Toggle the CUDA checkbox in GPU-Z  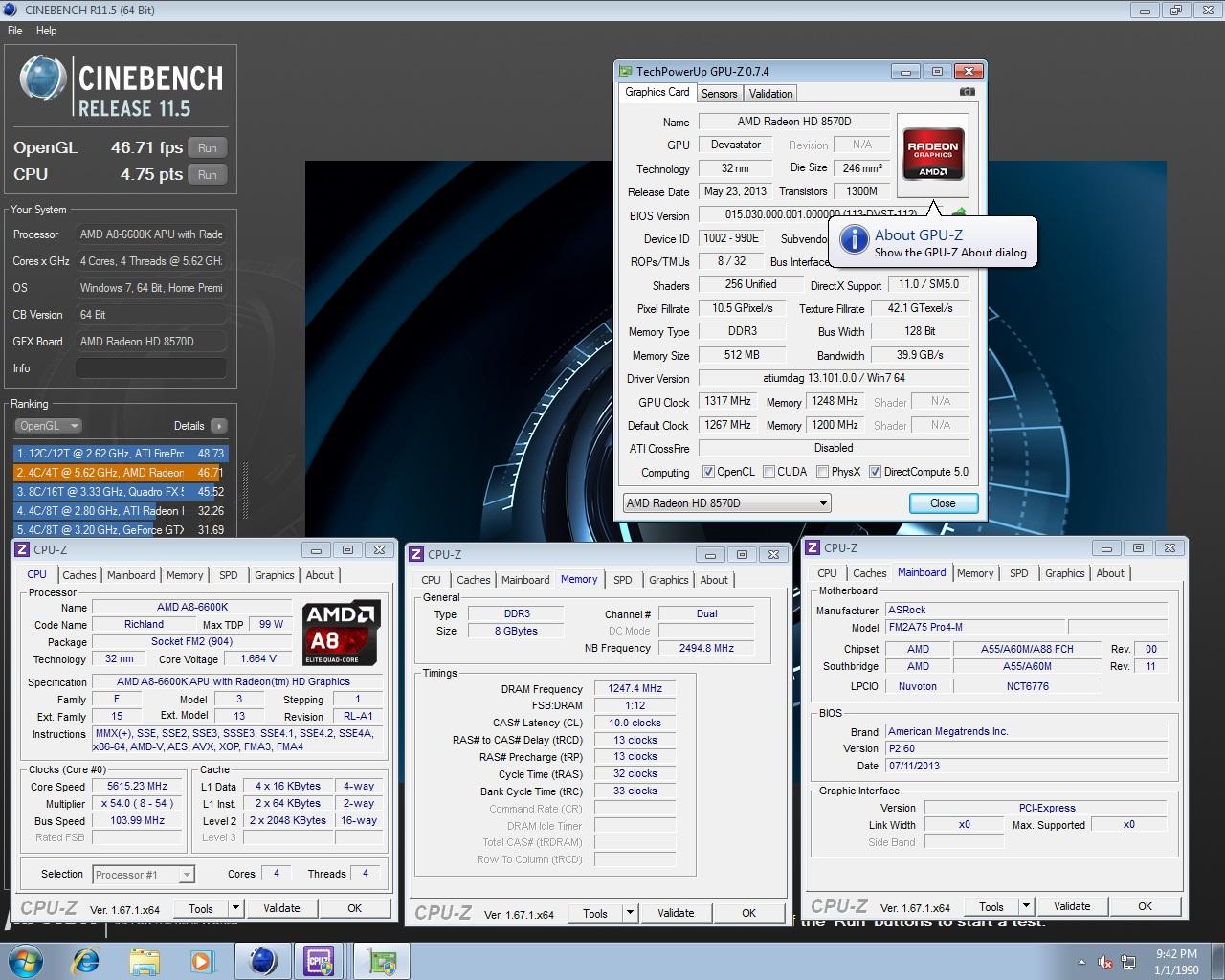coord(768,472)
